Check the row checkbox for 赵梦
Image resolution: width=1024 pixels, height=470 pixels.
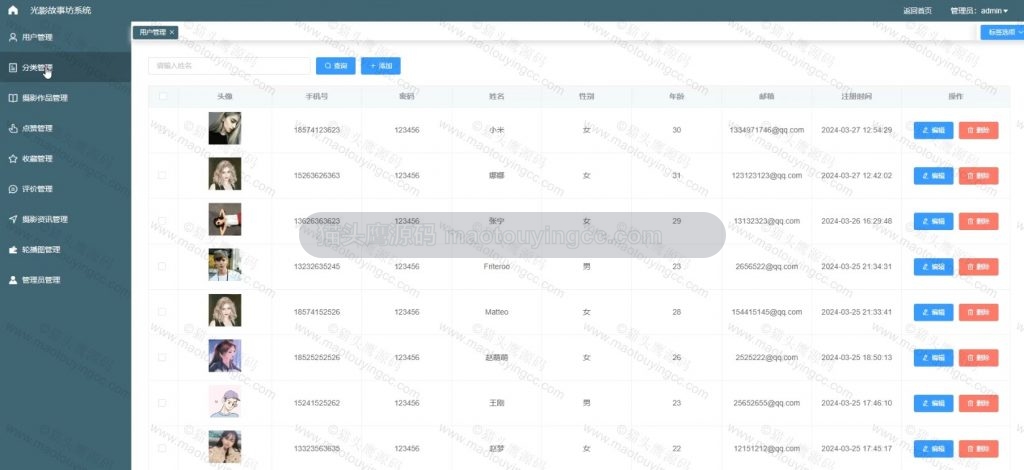(162, 448)
